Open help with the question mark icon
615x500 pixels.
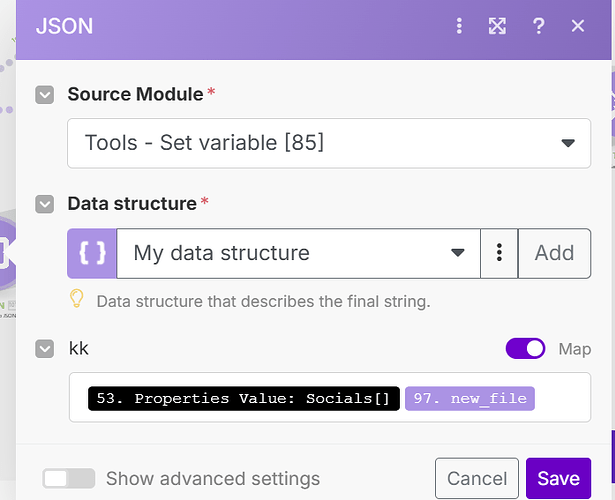click(x=538, y=26)
